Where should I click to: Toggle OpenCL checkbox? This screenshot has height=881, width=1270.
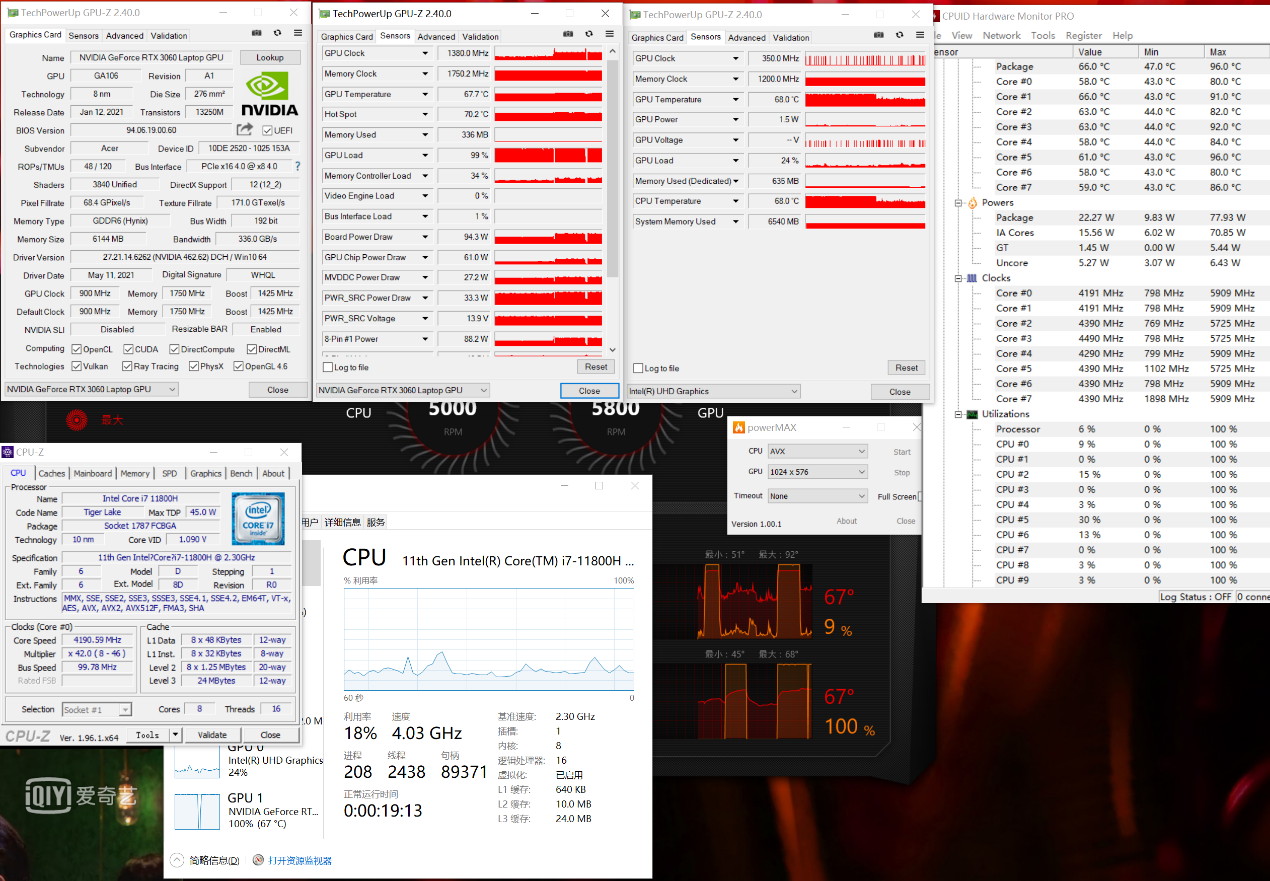click(77, 349)
